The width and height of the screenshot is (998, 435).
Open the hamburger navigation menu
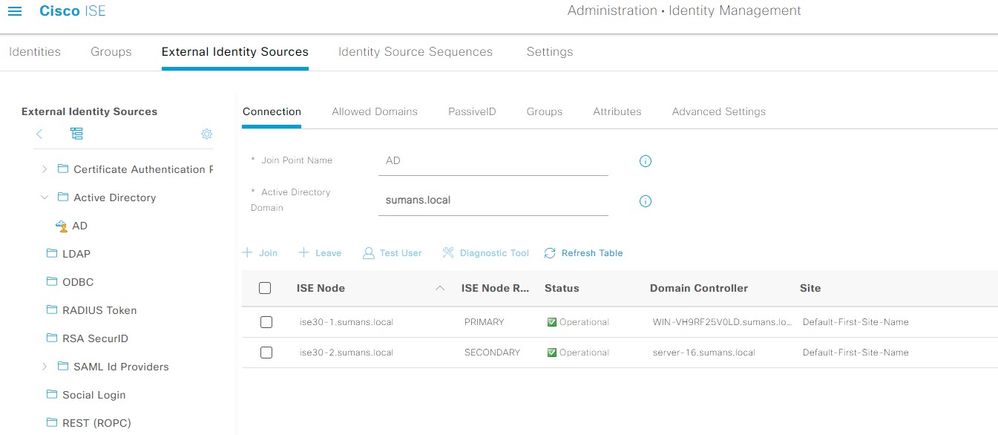click(14, 11)
